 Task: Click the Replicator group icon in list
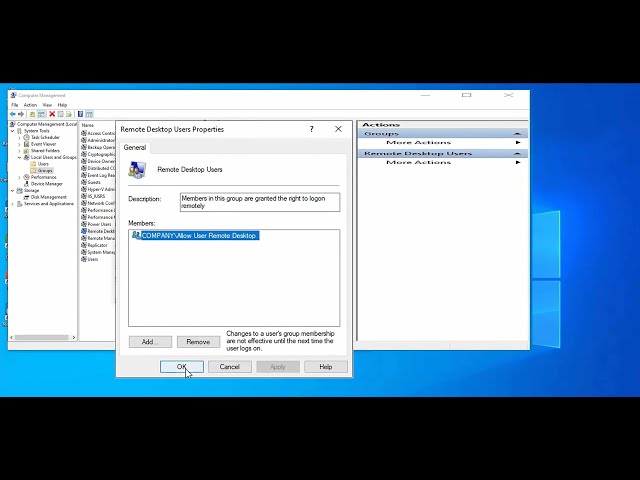(84, 245)
